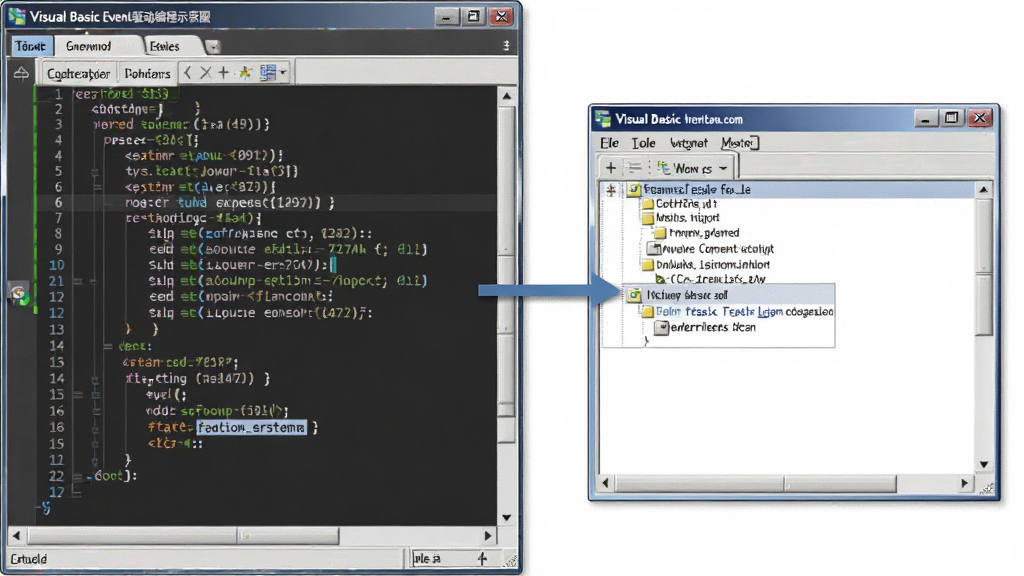
Task: Toggle the fold marker on code line 22
Action: click(78, 476)
